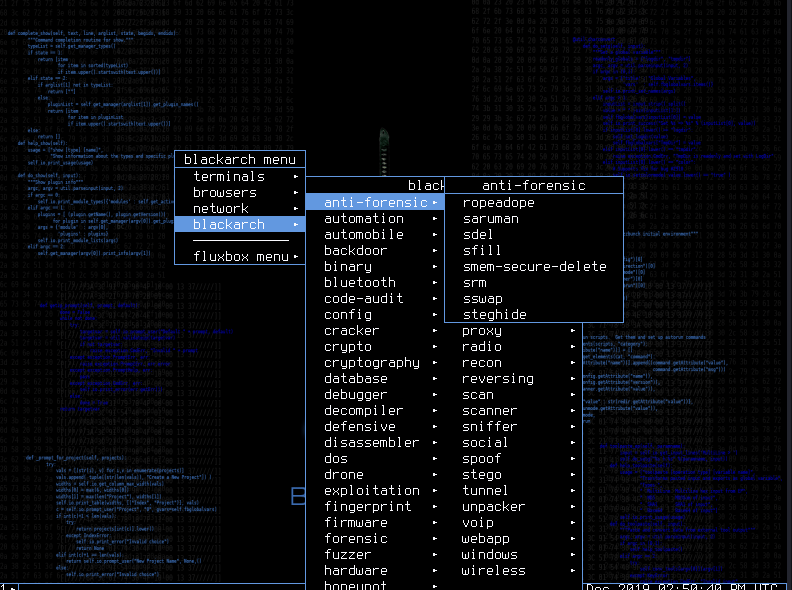Open the decompiler category
Image resolution: width=792 pixels, height=590 pixels.
click(x=375, y=411)
